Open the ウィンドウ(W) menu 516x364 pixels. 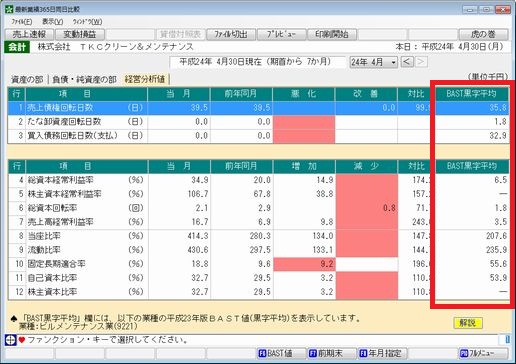pos(87,22)
